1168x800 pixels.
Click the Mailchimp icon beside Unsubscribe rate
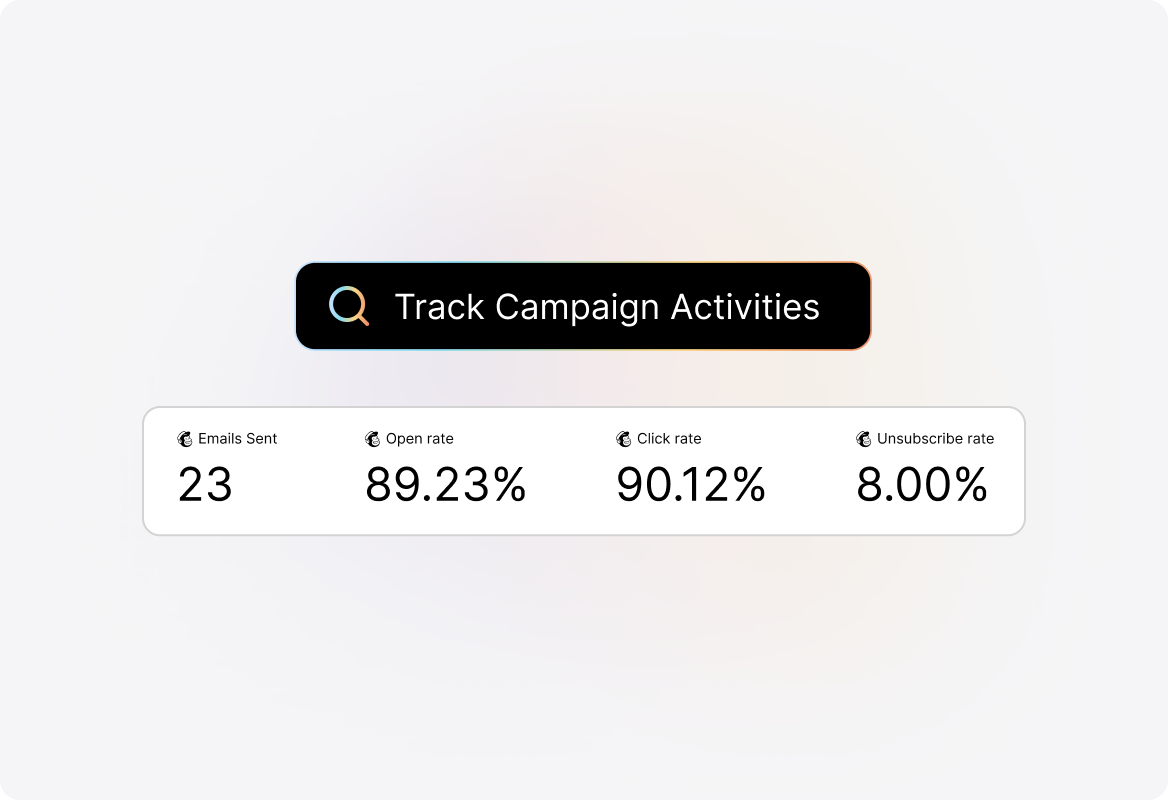(x=862, y=438)
